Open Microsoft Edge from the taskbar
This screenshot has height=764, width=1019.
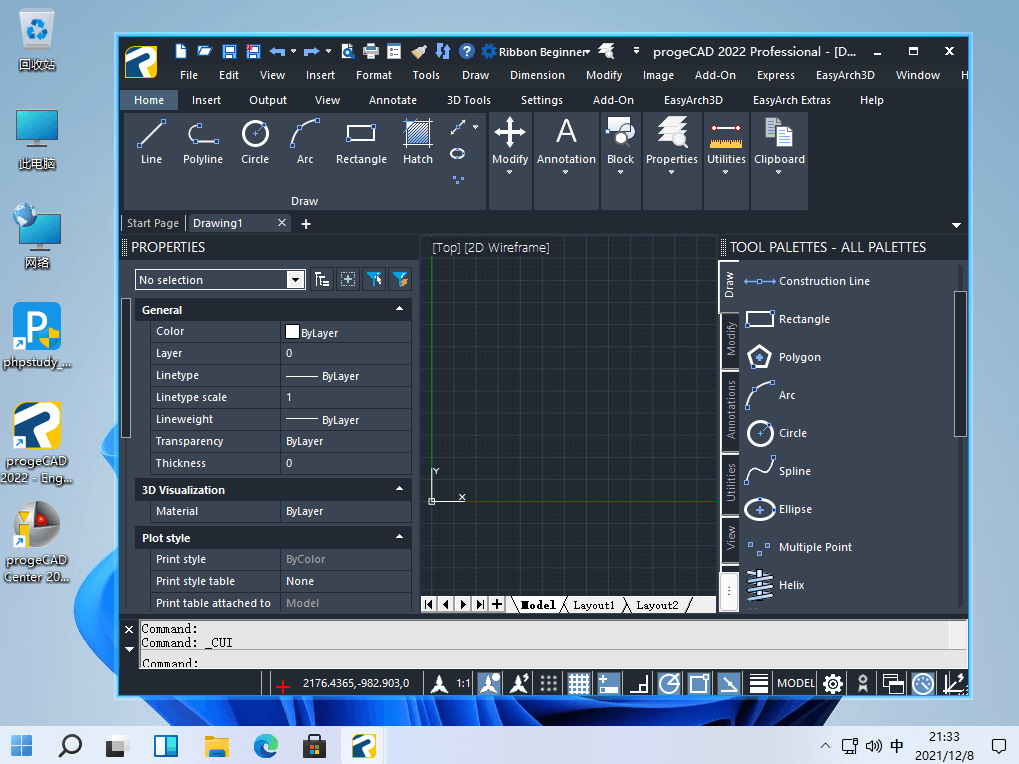(265, 746)
